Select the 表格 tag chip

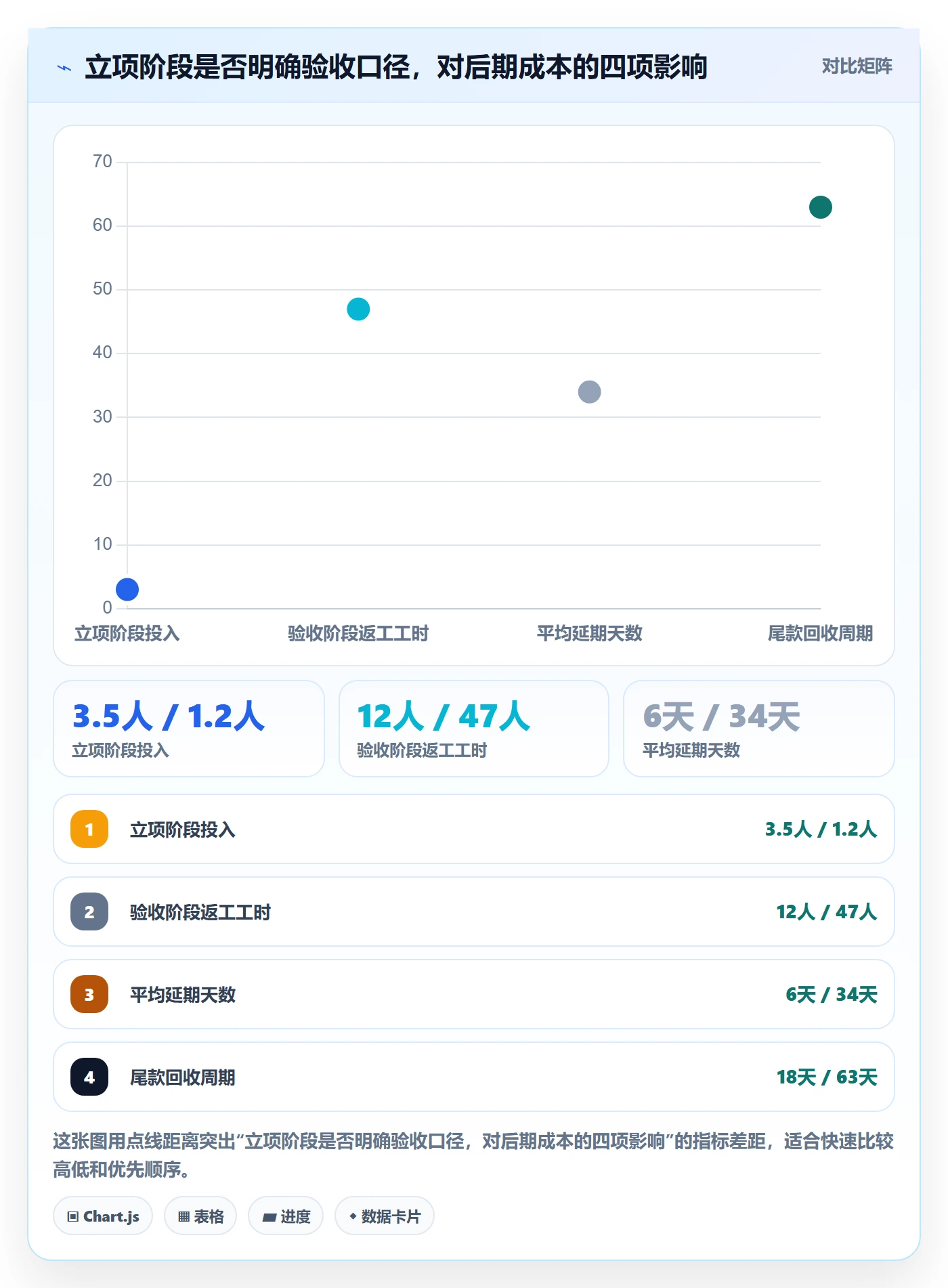tap(200, 1216)
